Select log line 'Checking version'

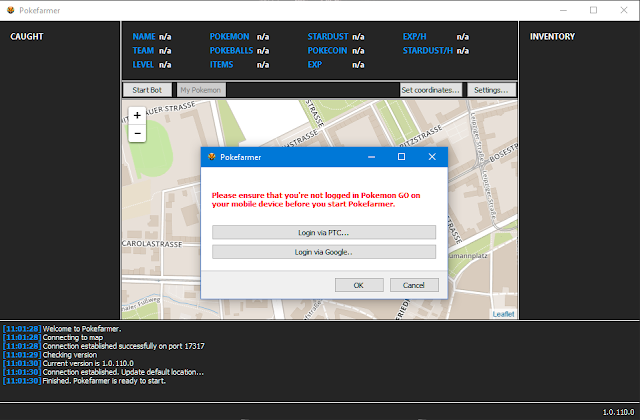[x=70, y=355]
